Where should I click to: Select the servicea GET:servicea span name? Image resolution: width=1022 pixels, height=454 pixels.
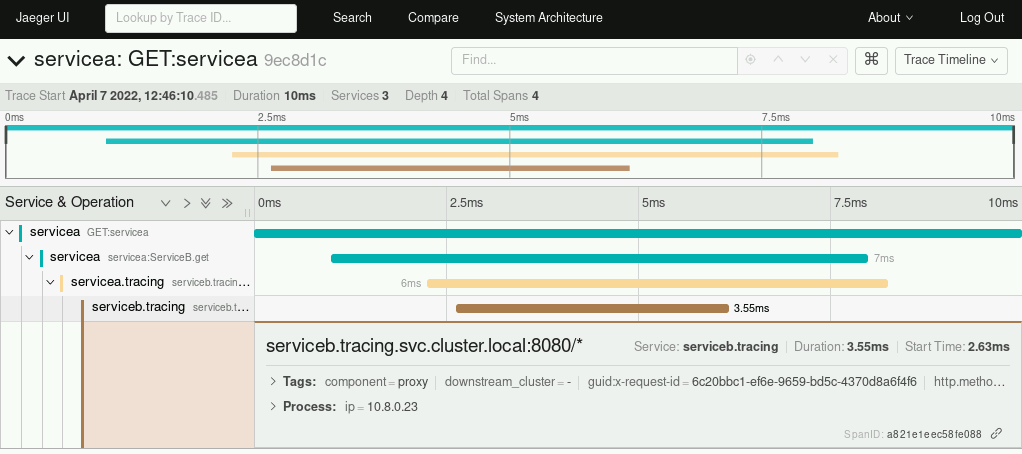(x=89, y=232)
